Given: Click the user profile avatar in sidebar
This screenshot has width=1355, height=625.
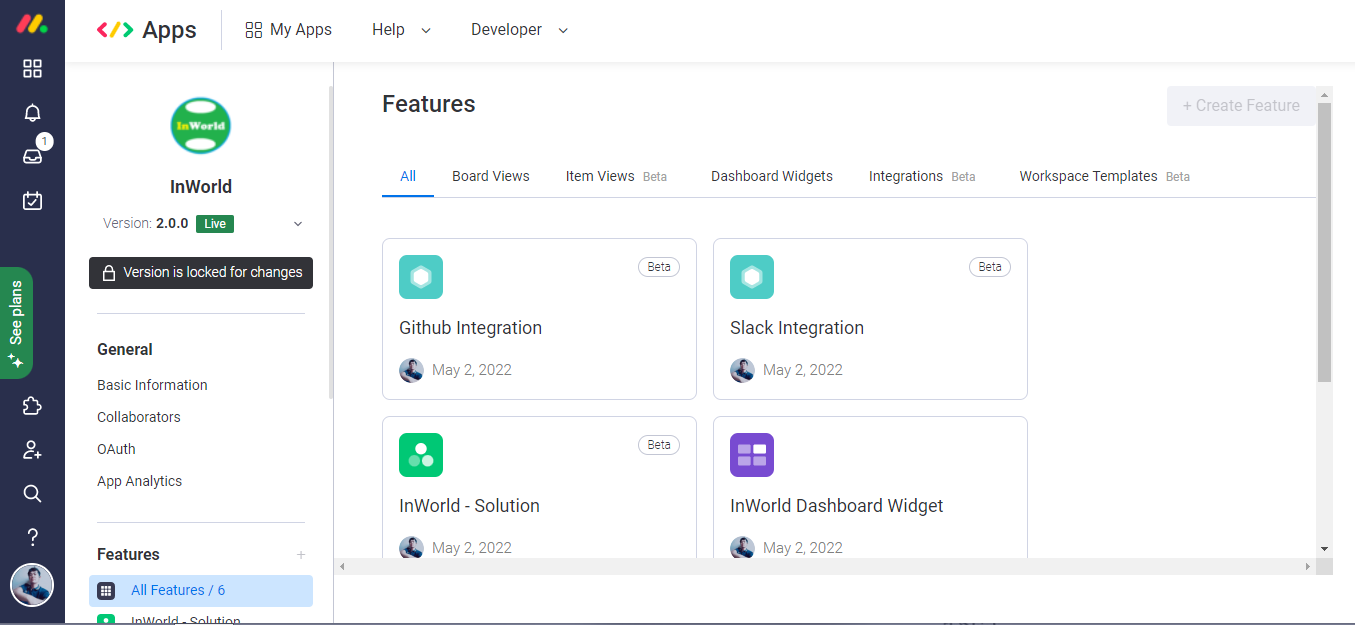Looking at the screenshot, I should click(x=32, y=586).
